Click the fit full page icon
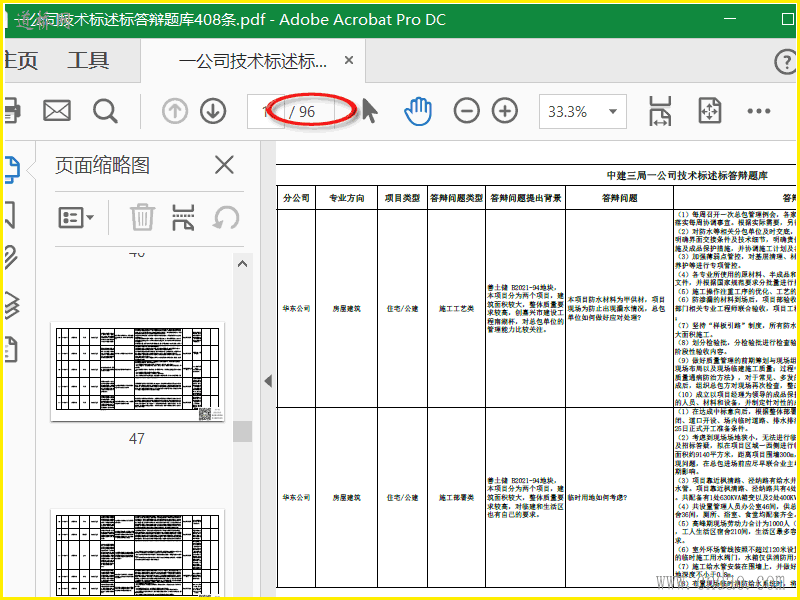 tap(710, 111)
